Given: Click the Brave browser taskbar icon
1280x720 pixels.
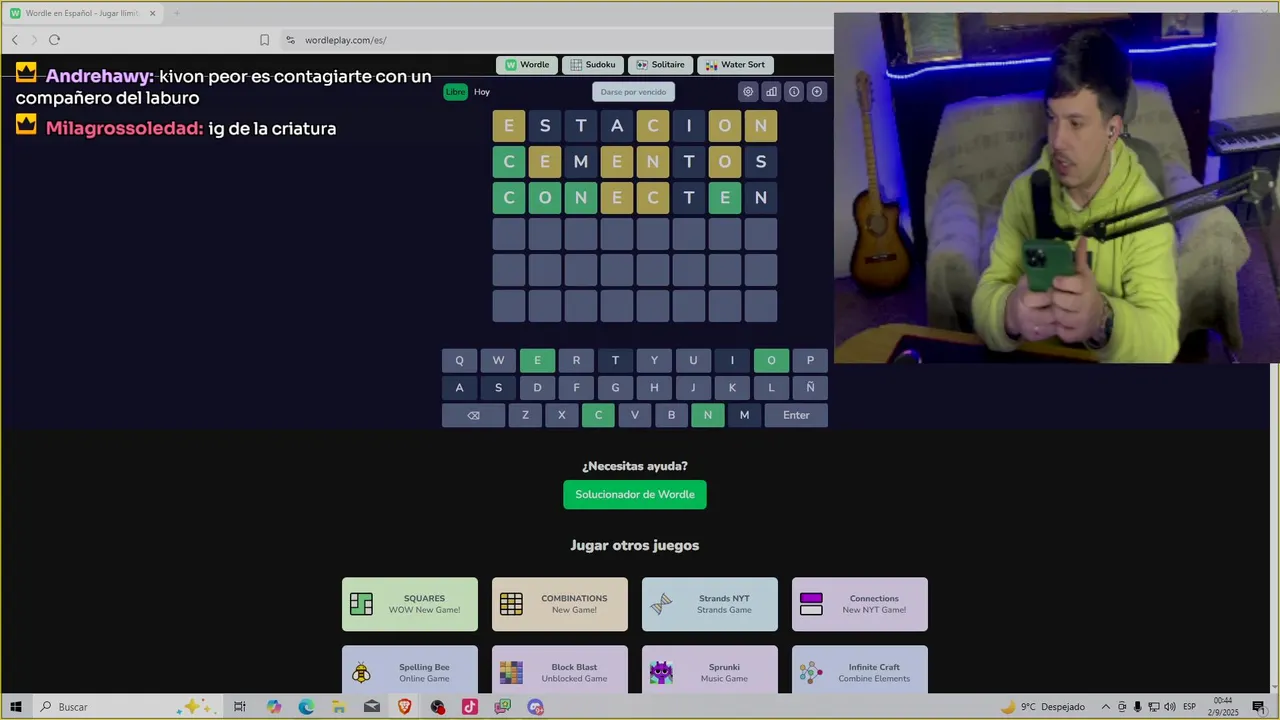Looking at the screenshot, I should pos(405,707).
